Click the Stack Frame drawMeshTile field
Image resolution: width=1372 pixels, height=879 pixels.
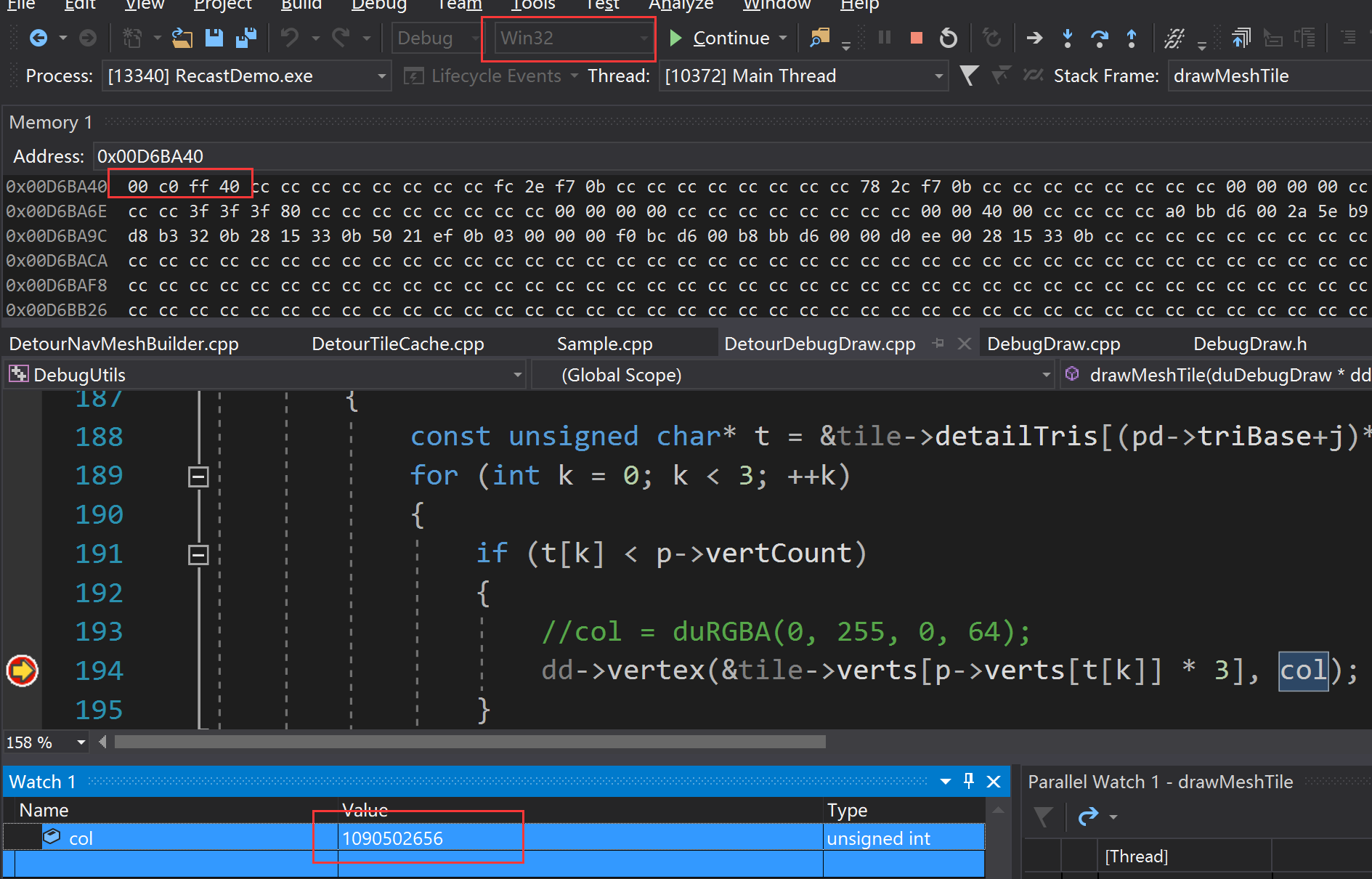(x=1270, y=76)
